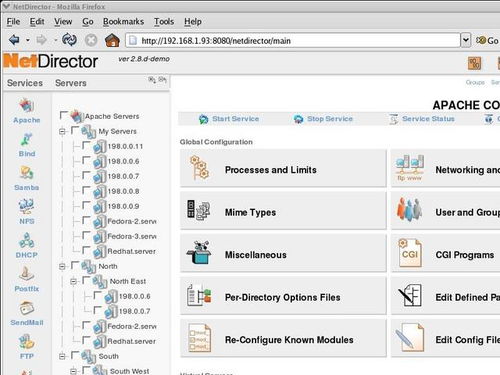The width and height of the screenshot is (500, 375).
Task: Select the Bind service icon
Action: tap(26, 140)
